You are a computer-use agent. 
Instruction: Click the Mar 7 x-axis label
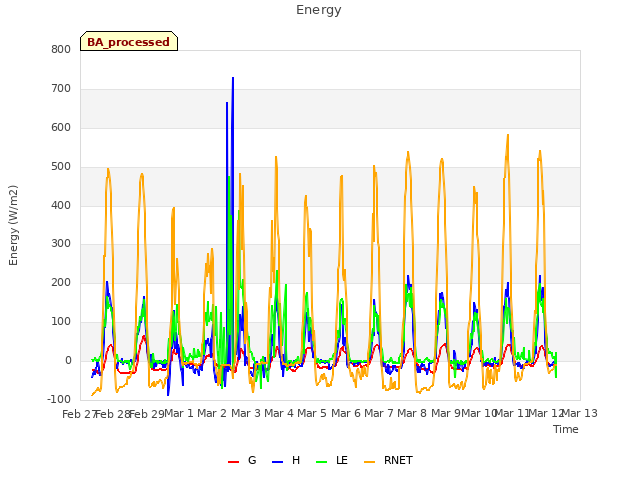[379, 413]
